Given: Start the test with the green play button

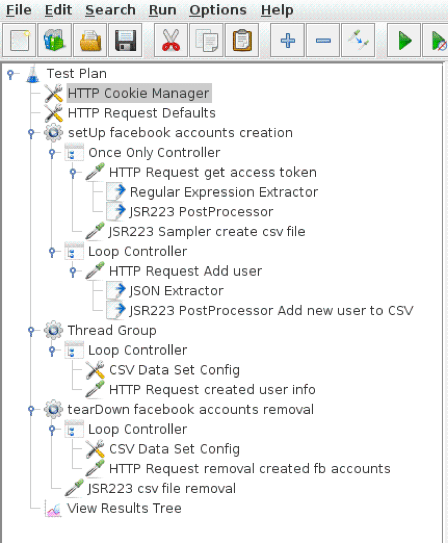Looking at the screenshot, I should (x=404, y=41).
